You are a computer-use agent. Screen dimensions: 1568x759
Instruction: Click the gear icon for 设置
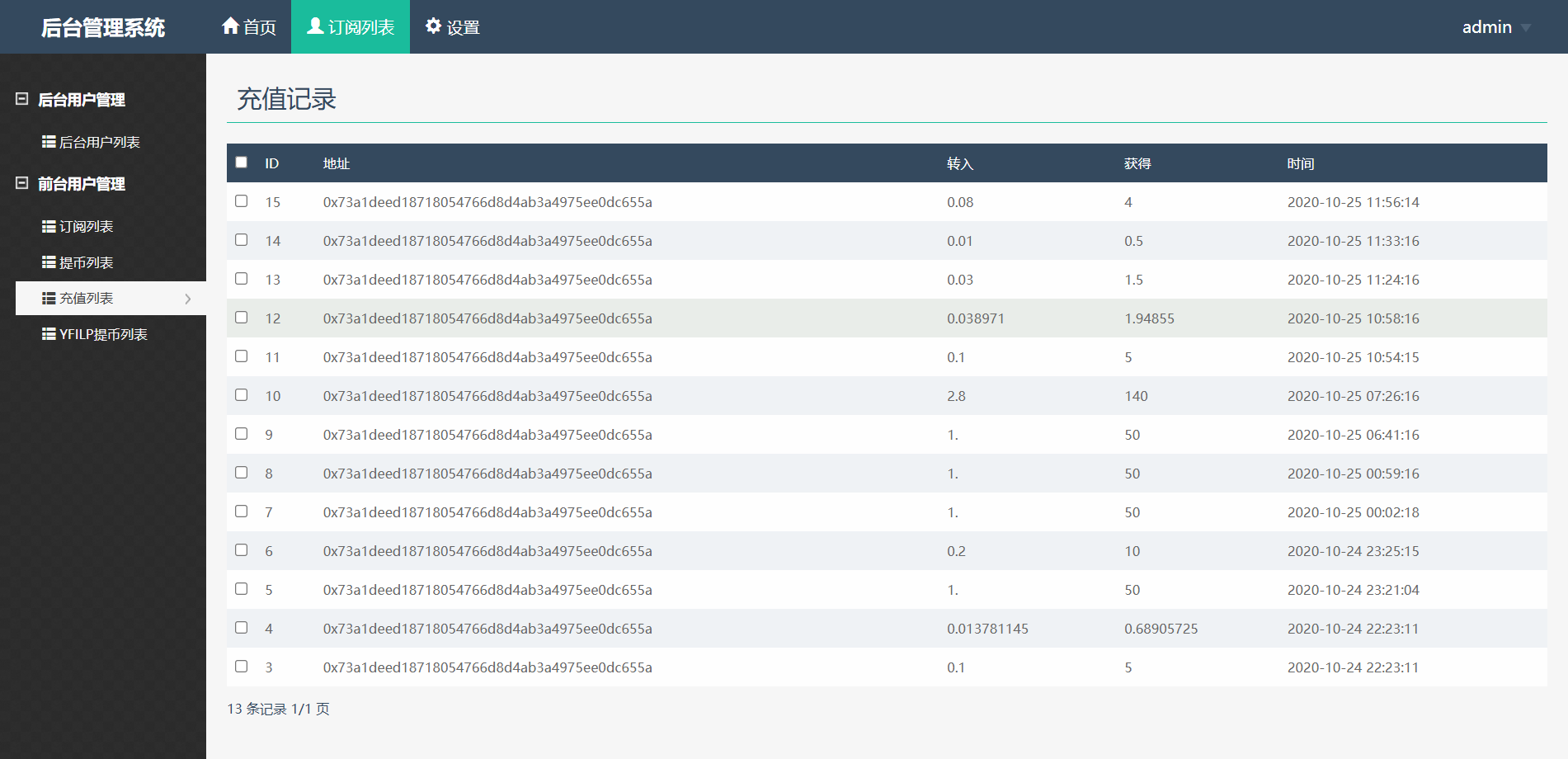[433, 26]
